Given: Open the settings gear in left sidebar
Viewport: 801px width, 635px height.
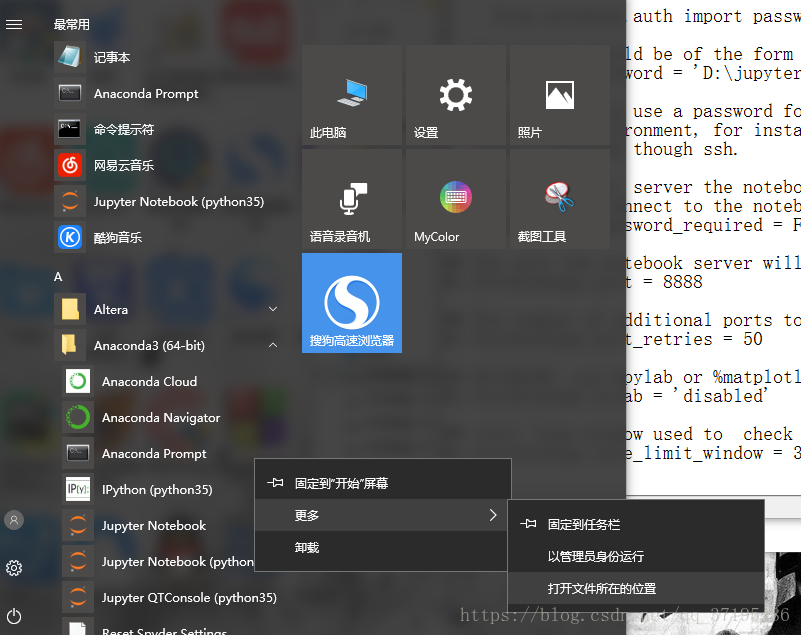Looking at the screenshot, I should [14, 568].
